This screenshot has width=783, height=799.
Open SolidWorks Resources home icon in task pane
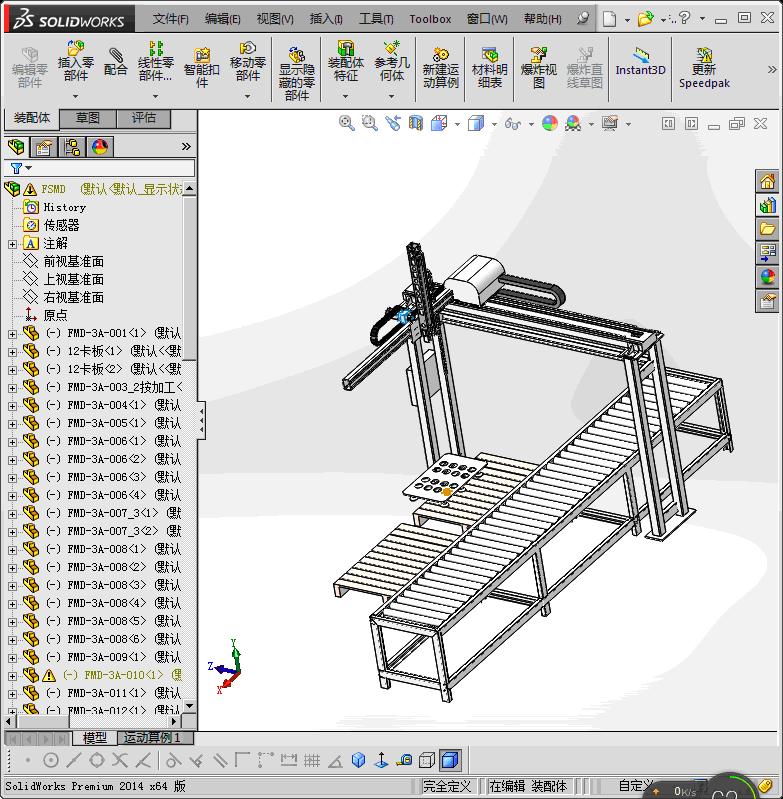767,181
